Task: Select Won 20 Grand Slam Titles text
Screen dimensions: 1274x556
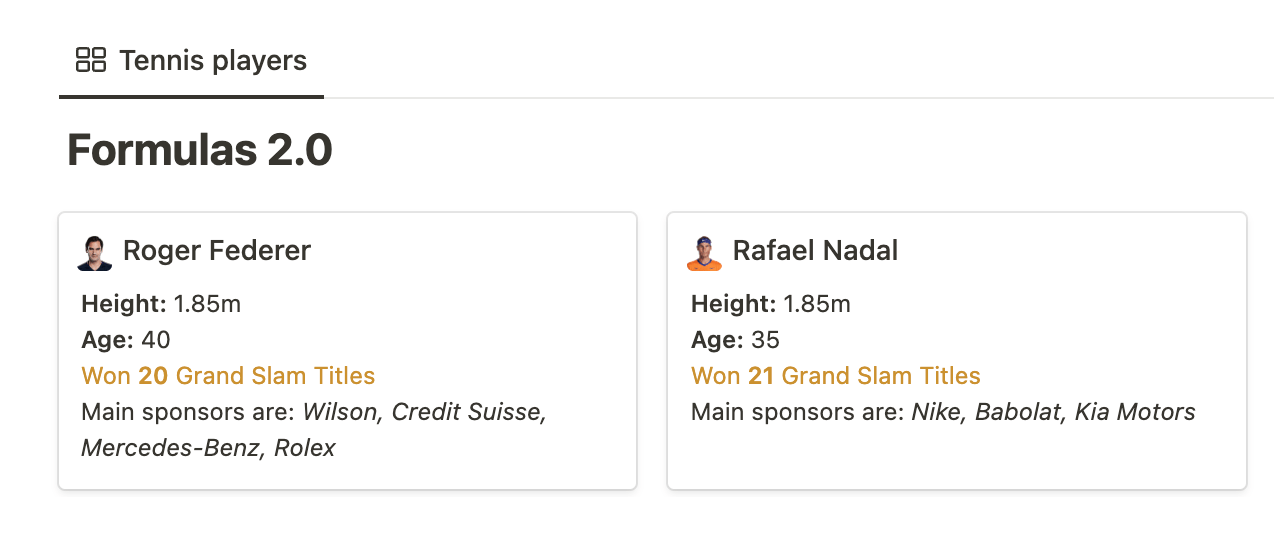Action: coord(228,376)
